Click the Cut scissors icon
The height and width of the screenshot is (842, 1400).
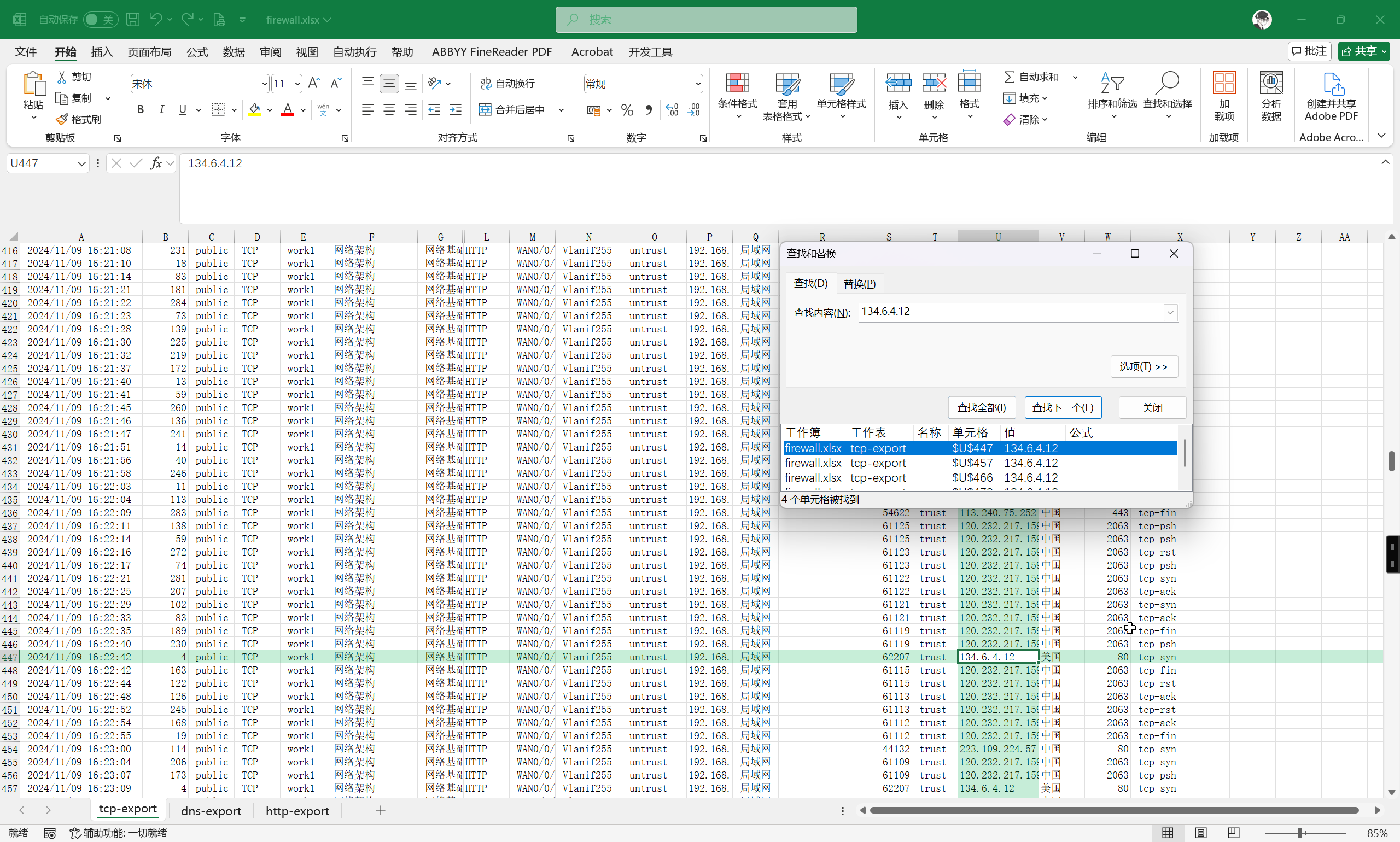[62, 77]
